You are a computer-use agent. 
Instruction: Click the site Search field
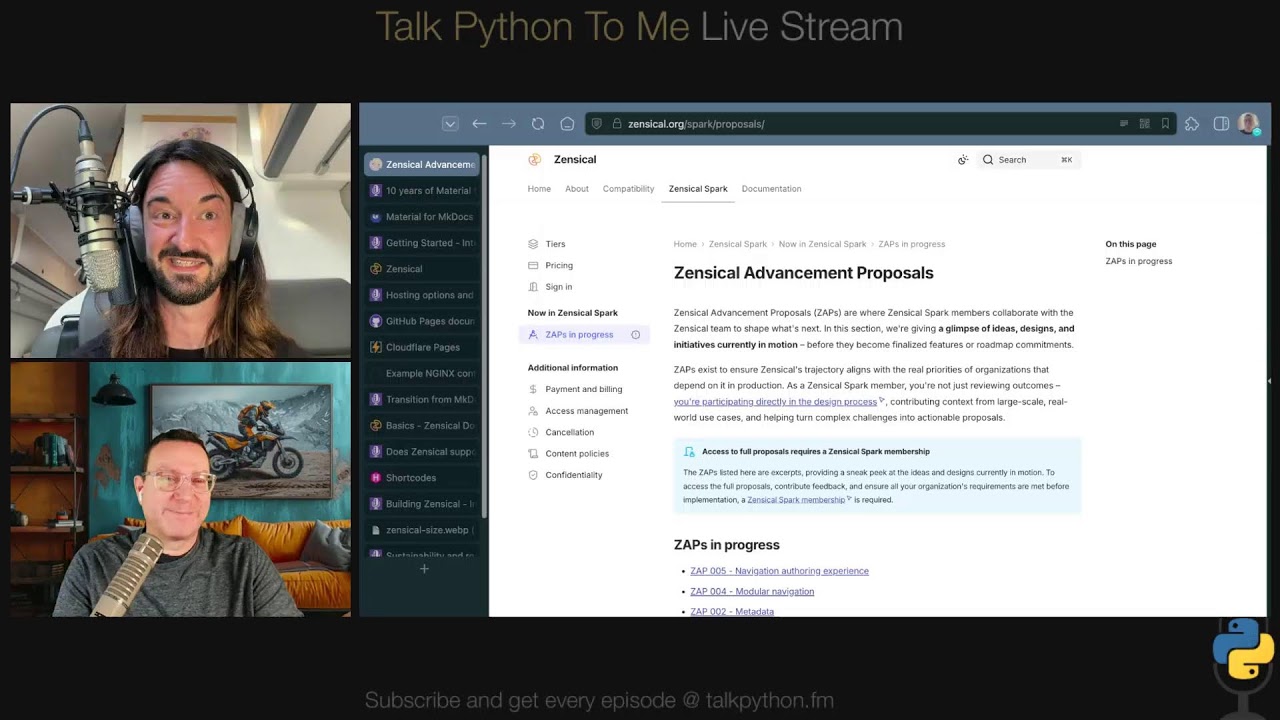pos(1028,160)
